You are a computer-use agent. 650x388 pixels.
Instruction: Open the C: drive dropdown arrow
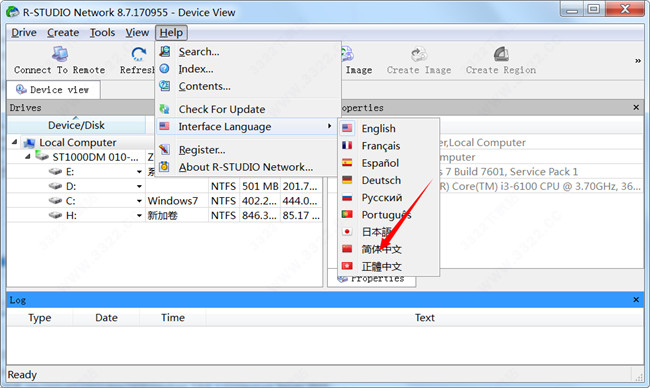[140, 201]
